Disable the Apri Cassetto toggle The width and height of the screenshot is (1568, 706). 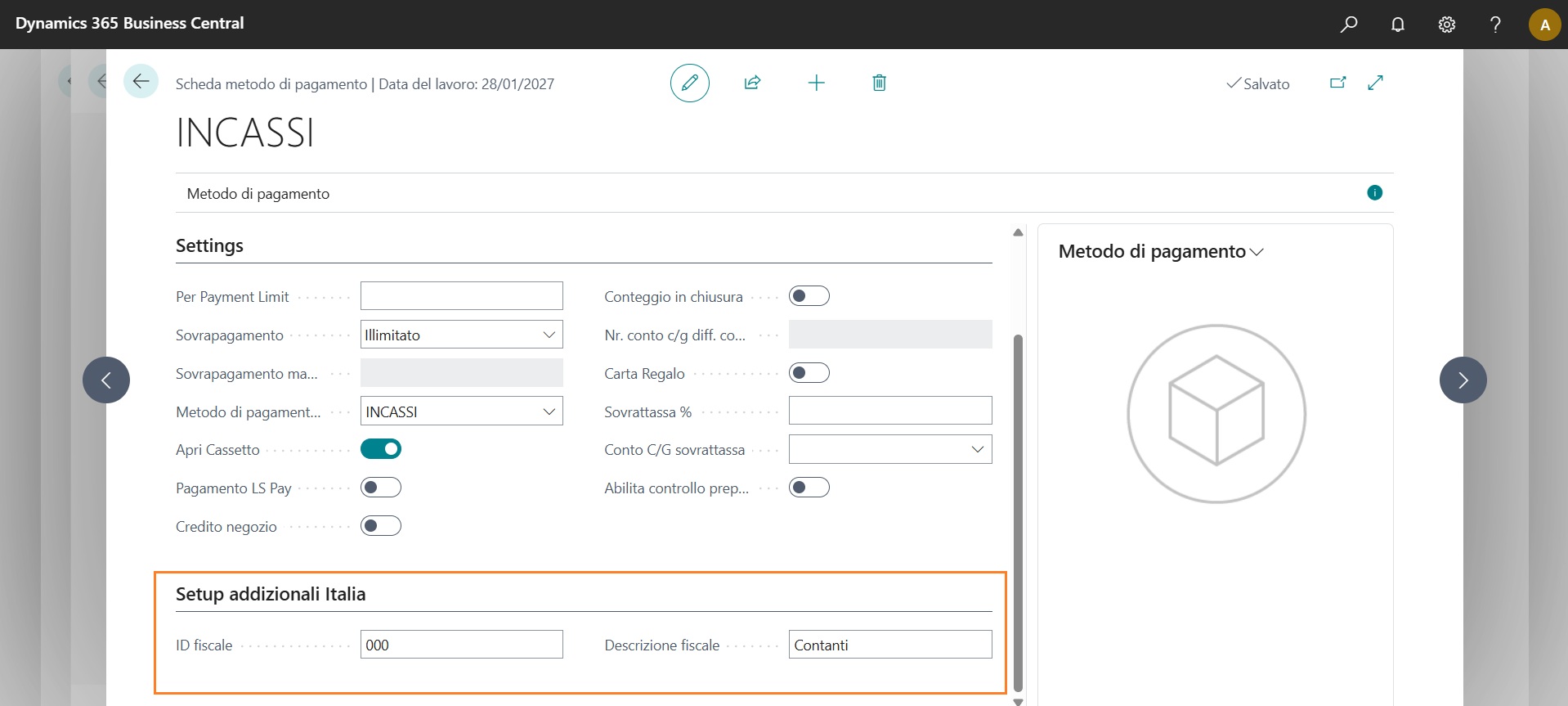pyautogui.click(x=381, y=449)
